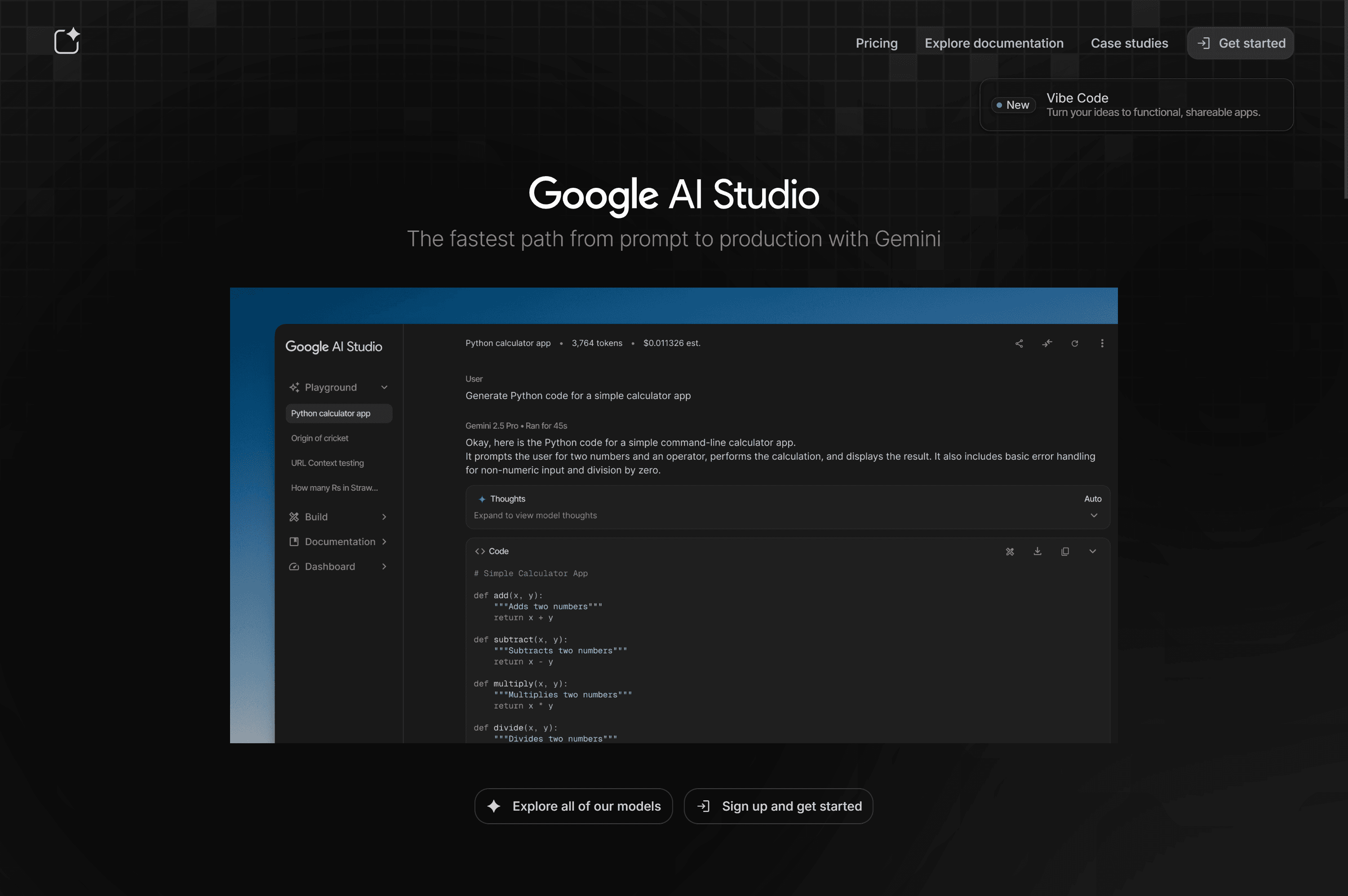The width and height of the screenshot is (1348, 896).
Task: Click the share icon in chat header
Action: coord(1019,343)
